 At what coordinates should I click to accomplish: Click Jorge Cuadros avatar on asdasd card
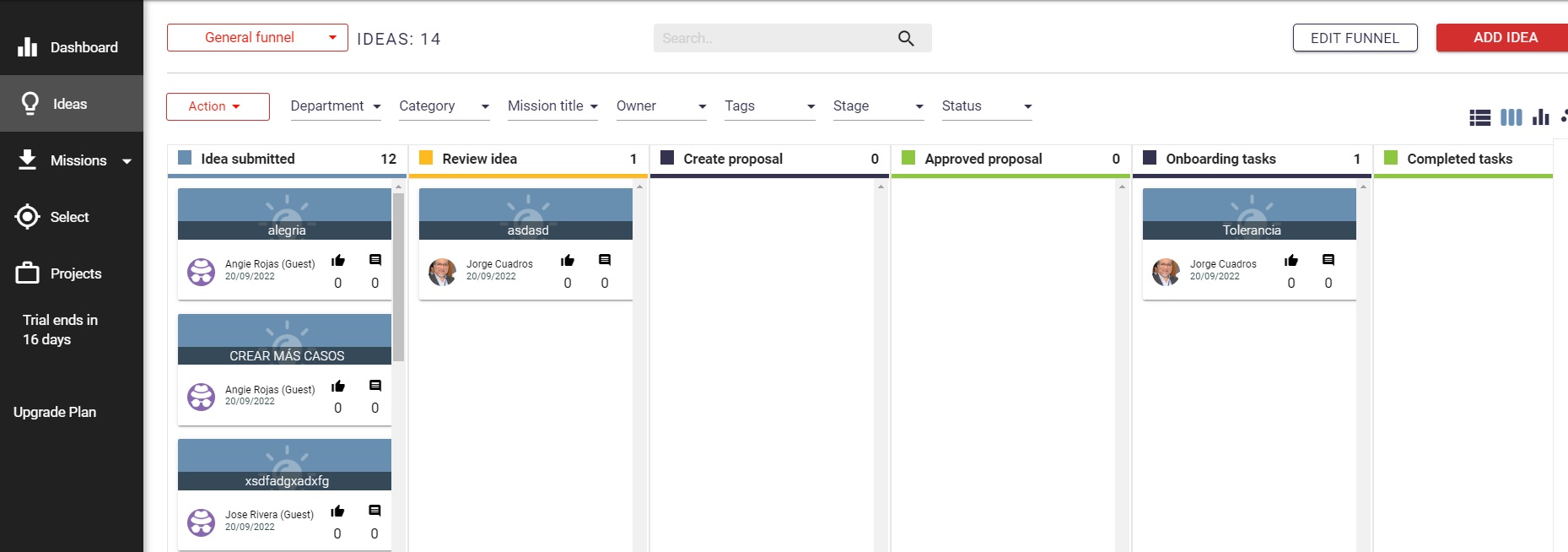[x=442, y=272]
